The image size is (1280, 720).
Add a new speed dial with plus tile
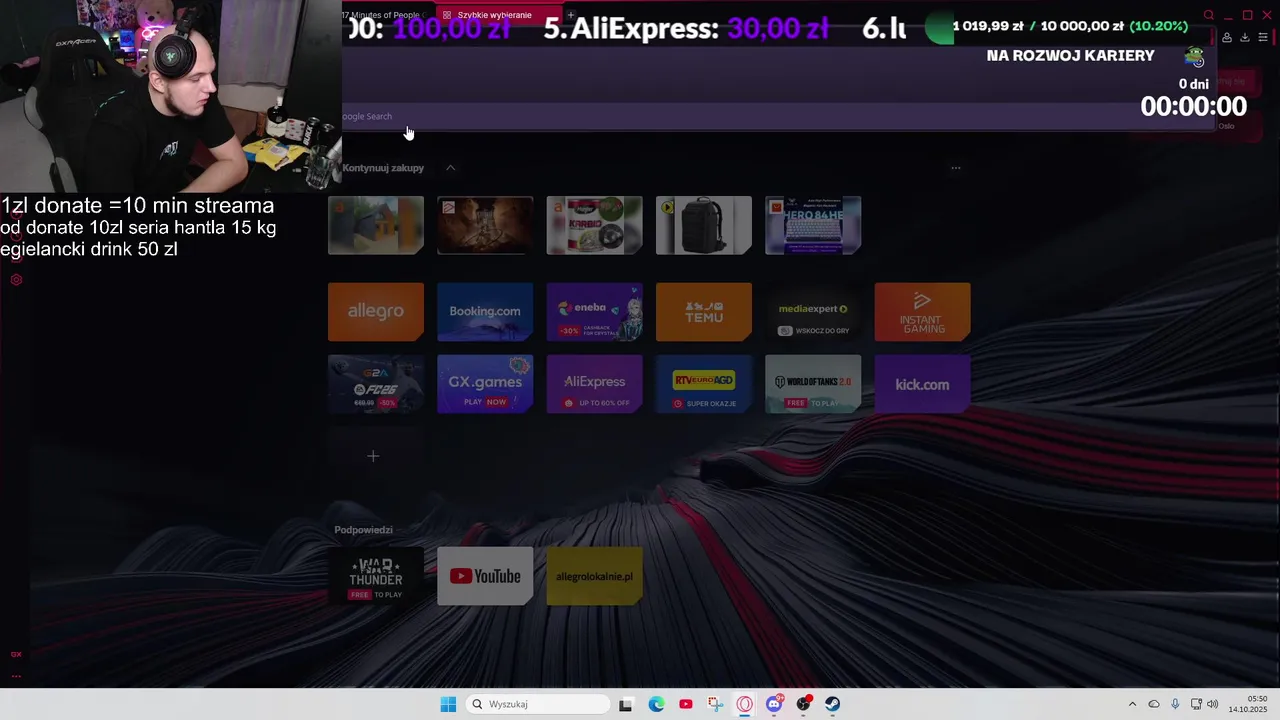coord(373,456)
